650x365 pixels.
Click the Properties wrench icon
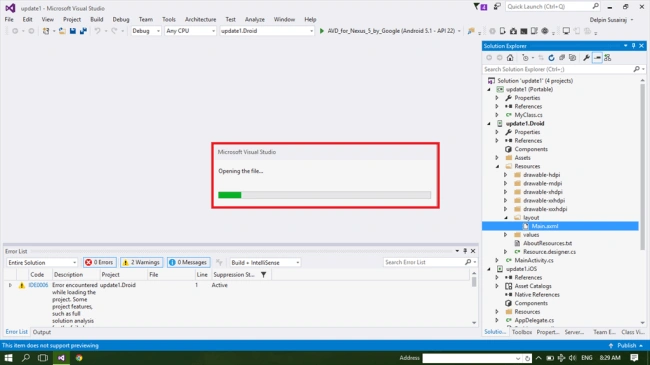tap(586, 58)
